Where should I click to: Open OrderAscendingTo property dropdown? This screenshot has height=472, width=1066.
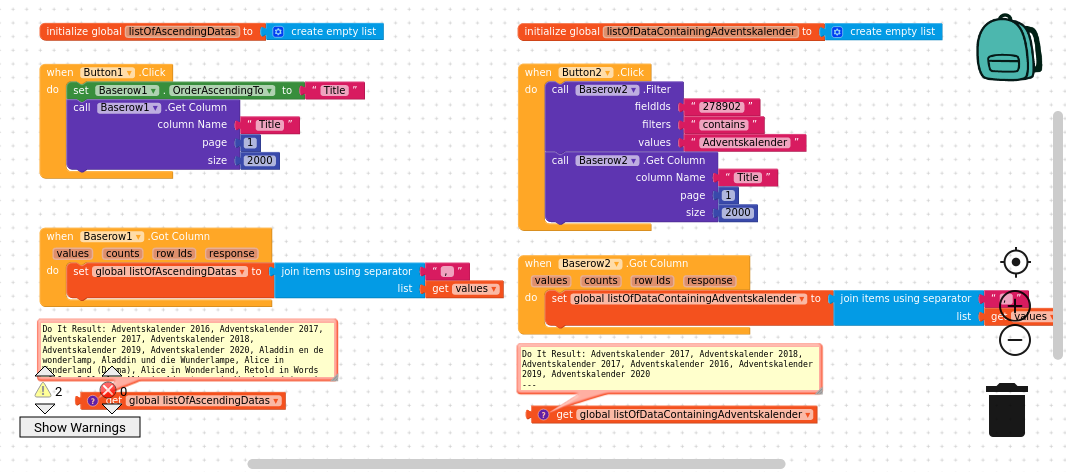(x=222, y=90)
